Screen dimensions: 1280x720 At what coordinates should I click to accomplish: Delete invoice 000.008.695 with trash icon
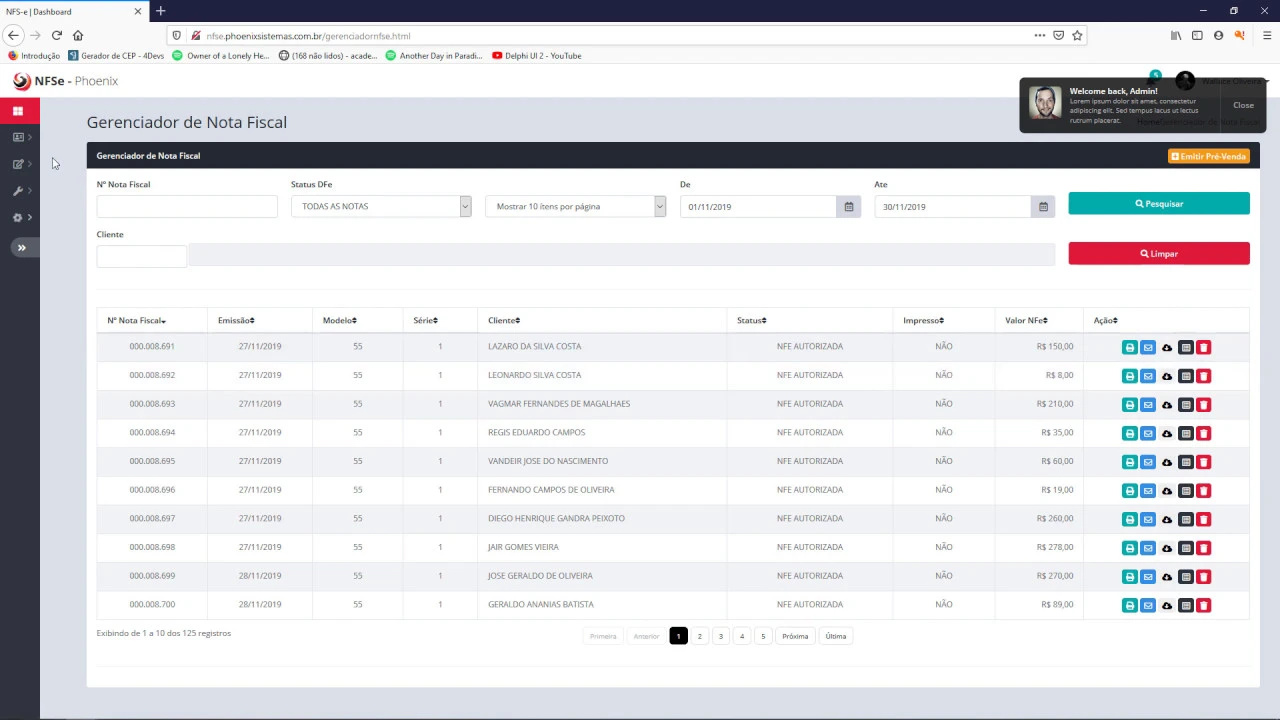pyautogui.click(x=1204, y=462)
